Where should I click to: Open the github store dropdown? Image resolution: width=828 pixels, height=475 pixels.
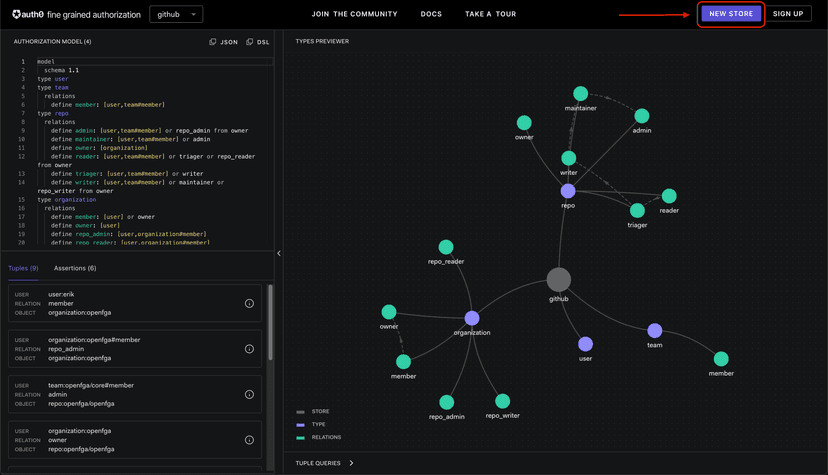tap(176, 14)
